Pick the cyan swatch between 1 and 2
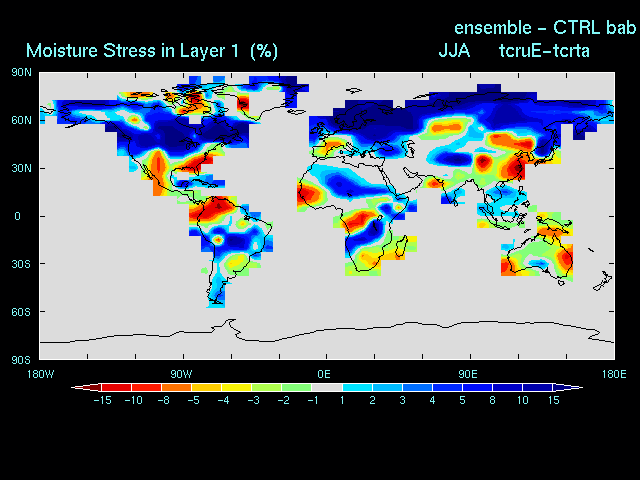 (356, 386)
